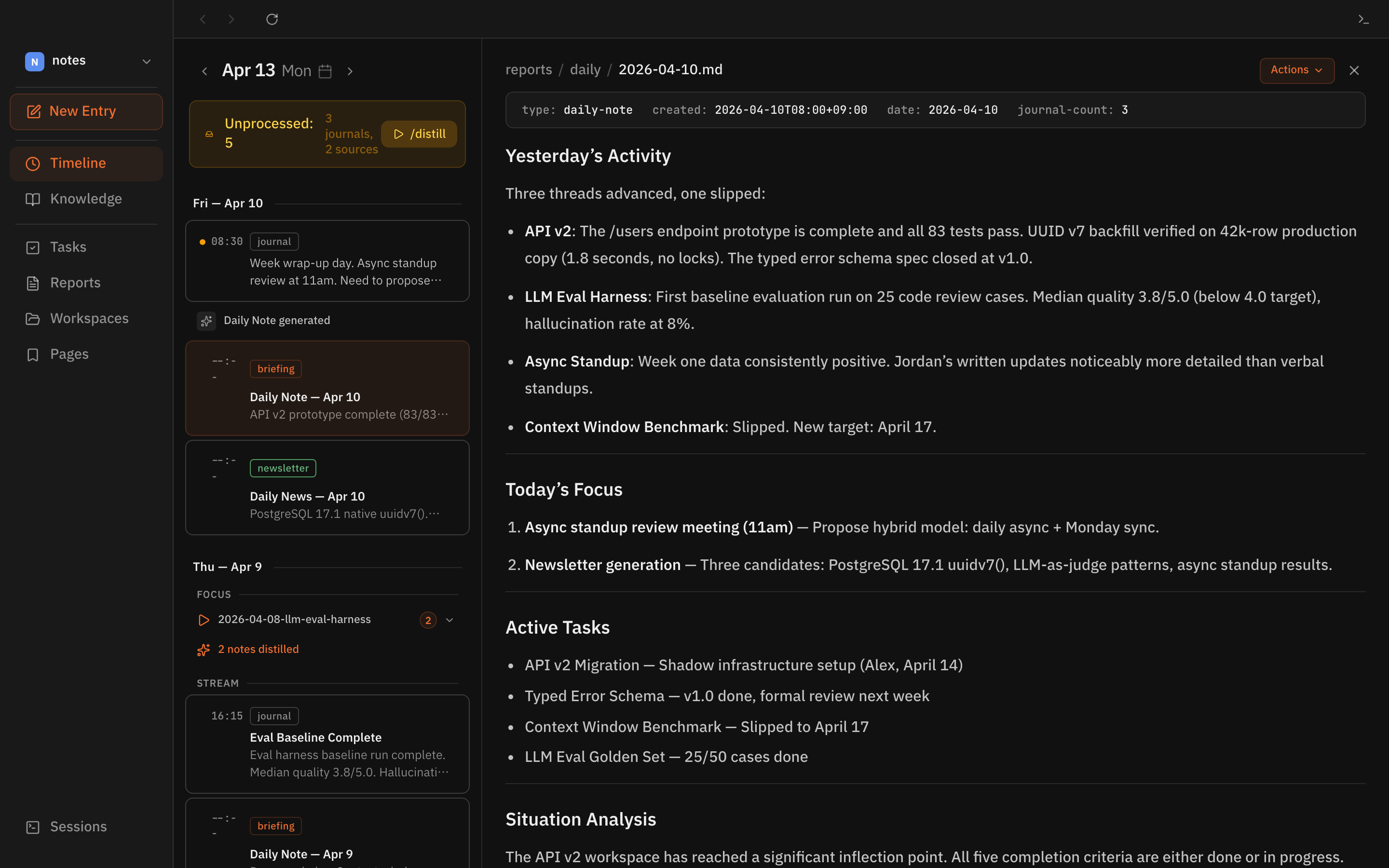The width and height of the screenshot is (1389, 868).
Task: Open the Actions dropdown
Action: [1296, 70]
